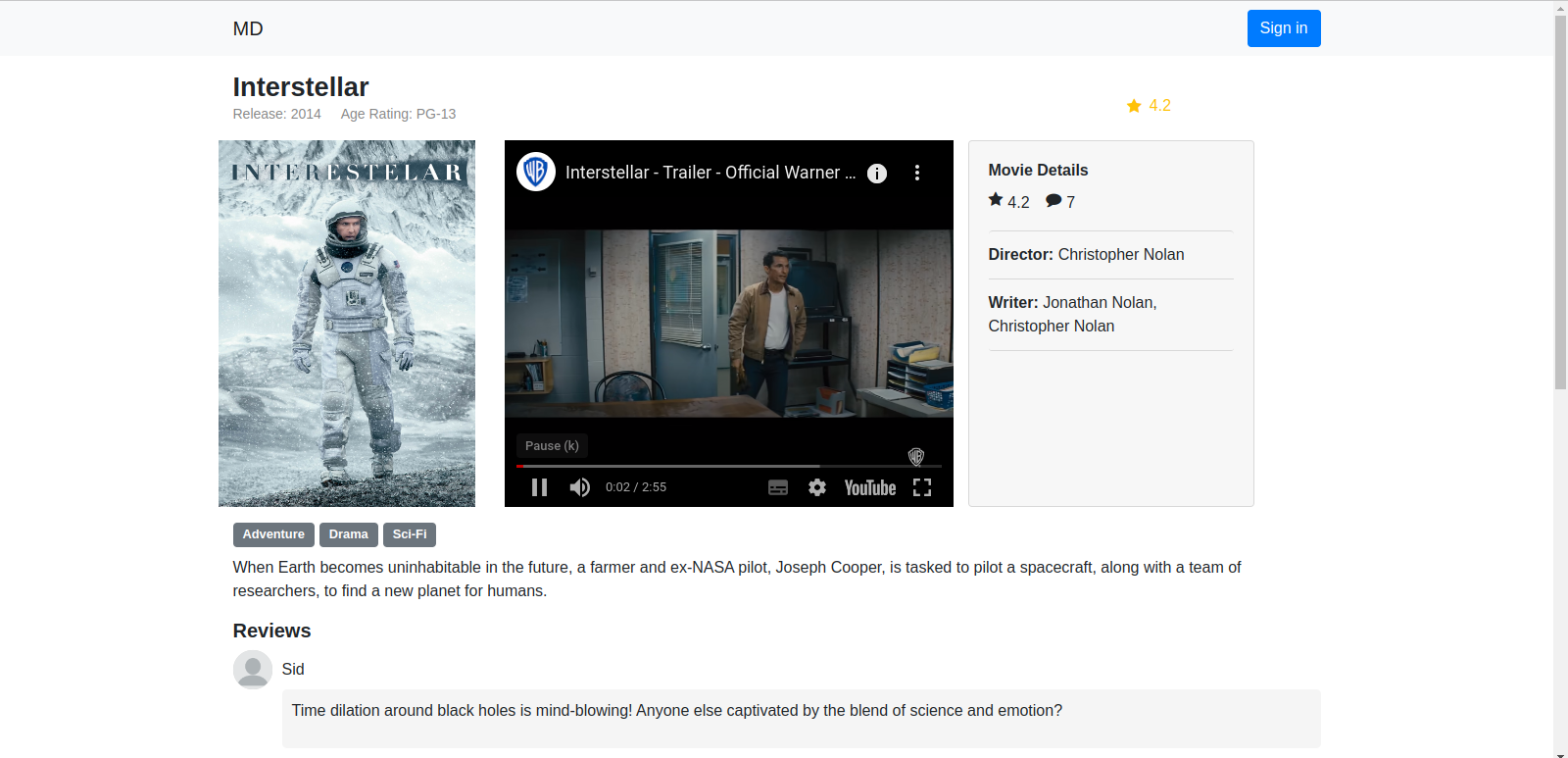1568x758 pixels.
Task: Click the scrollbar down arrow
Action: [x=1560, y=754]
